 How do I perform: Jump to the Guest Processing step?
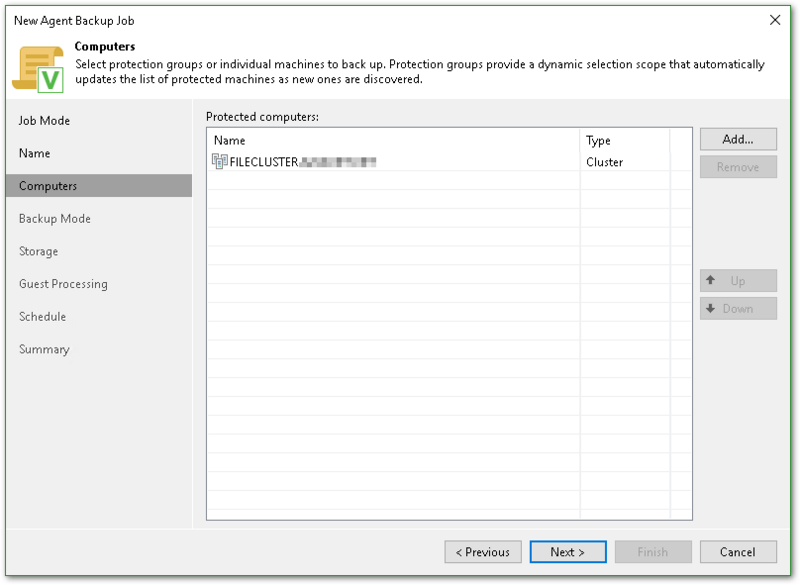point(63,284)
